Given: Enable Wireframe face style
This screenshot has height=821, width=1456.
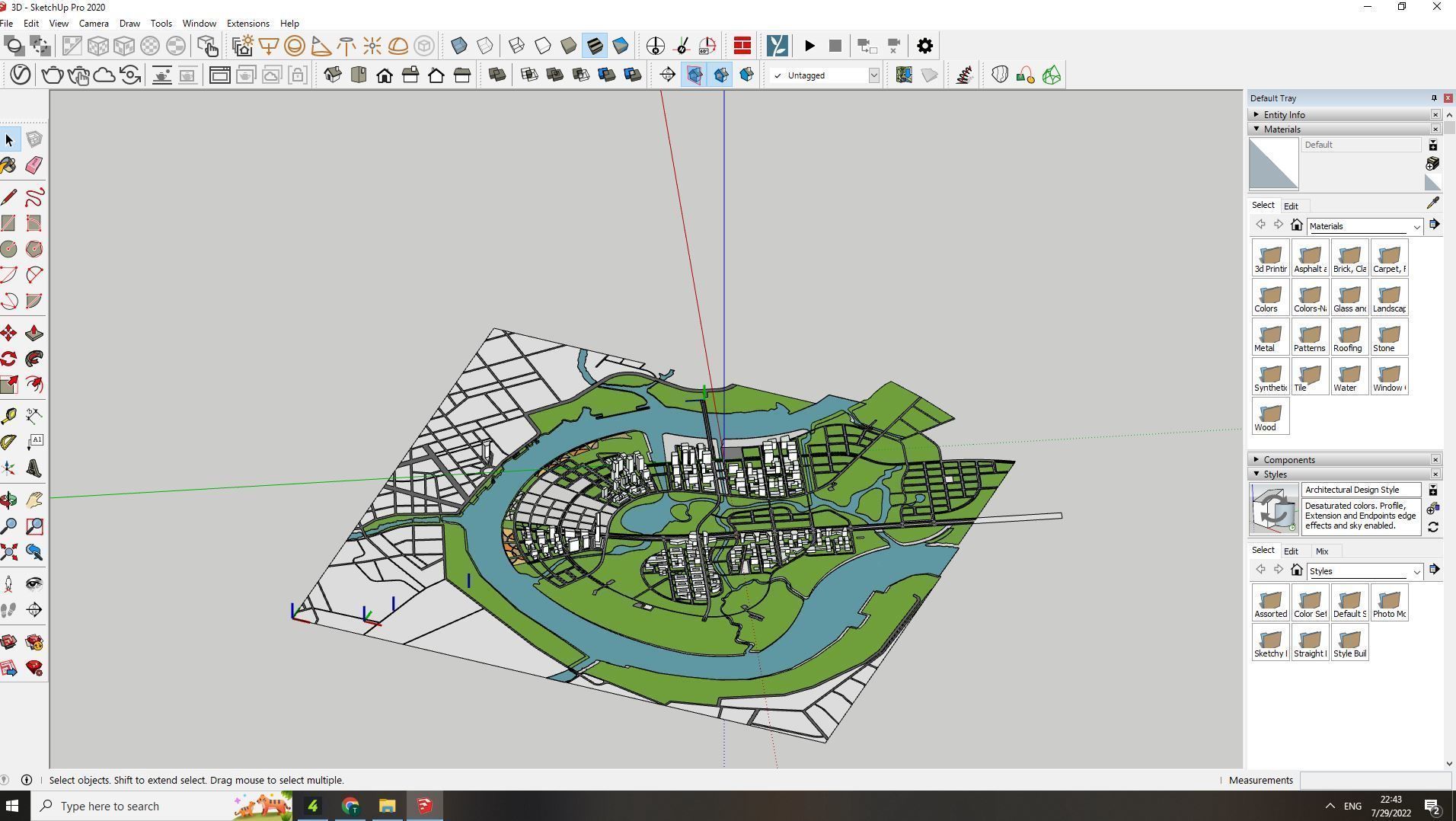Looking at the screenshot, I should [517, 46].
